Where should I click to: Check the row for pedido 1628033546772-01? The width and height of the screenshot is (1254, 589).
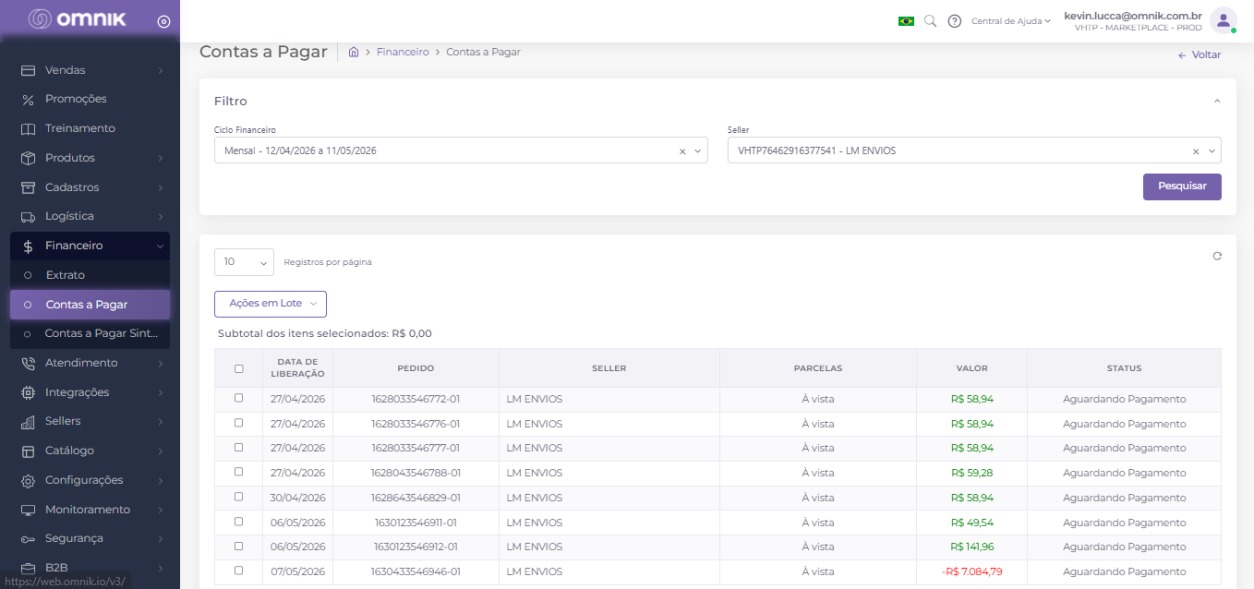coord(238,398)
